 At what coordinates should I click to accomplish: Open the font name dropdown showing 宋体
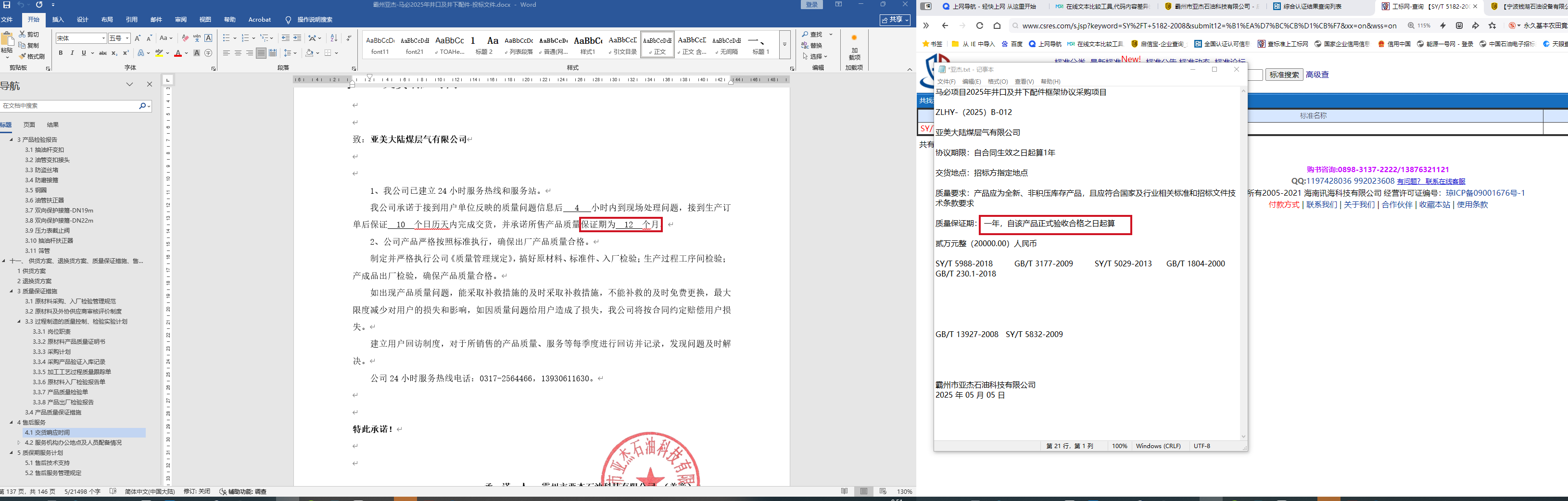tap(103, 38)
